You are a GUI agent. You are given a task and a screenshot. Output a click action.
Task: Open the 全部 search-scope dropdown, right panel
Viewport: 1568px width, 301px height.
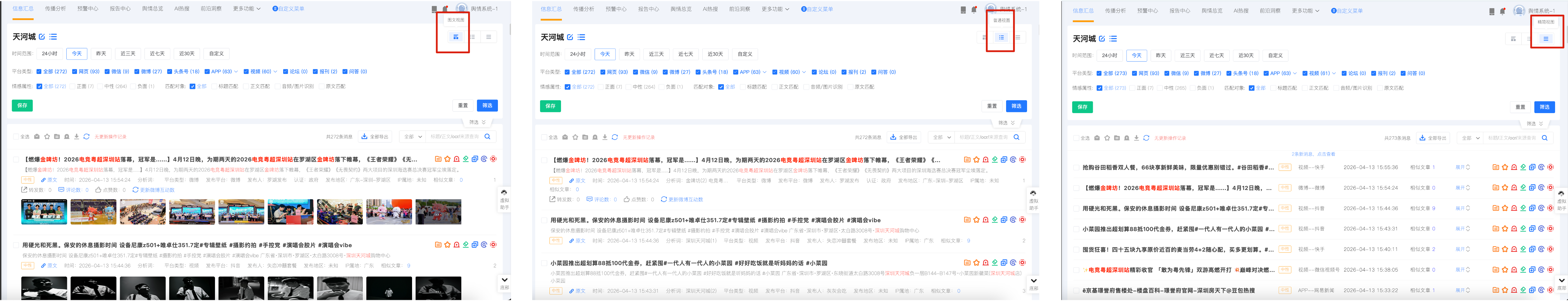coord(1469,138)
